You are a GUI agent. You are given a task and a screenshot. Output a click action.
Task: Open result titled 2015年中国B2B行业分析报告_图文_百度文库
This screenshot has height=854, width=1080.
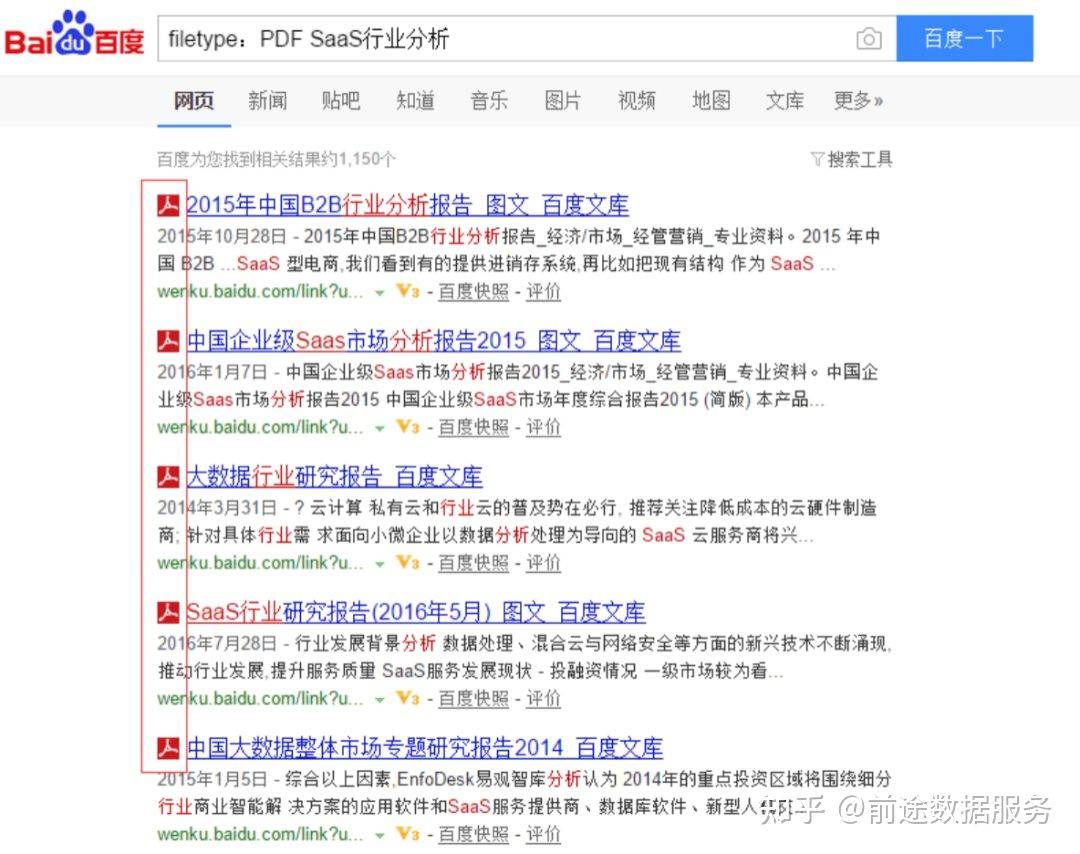(407, 205)
